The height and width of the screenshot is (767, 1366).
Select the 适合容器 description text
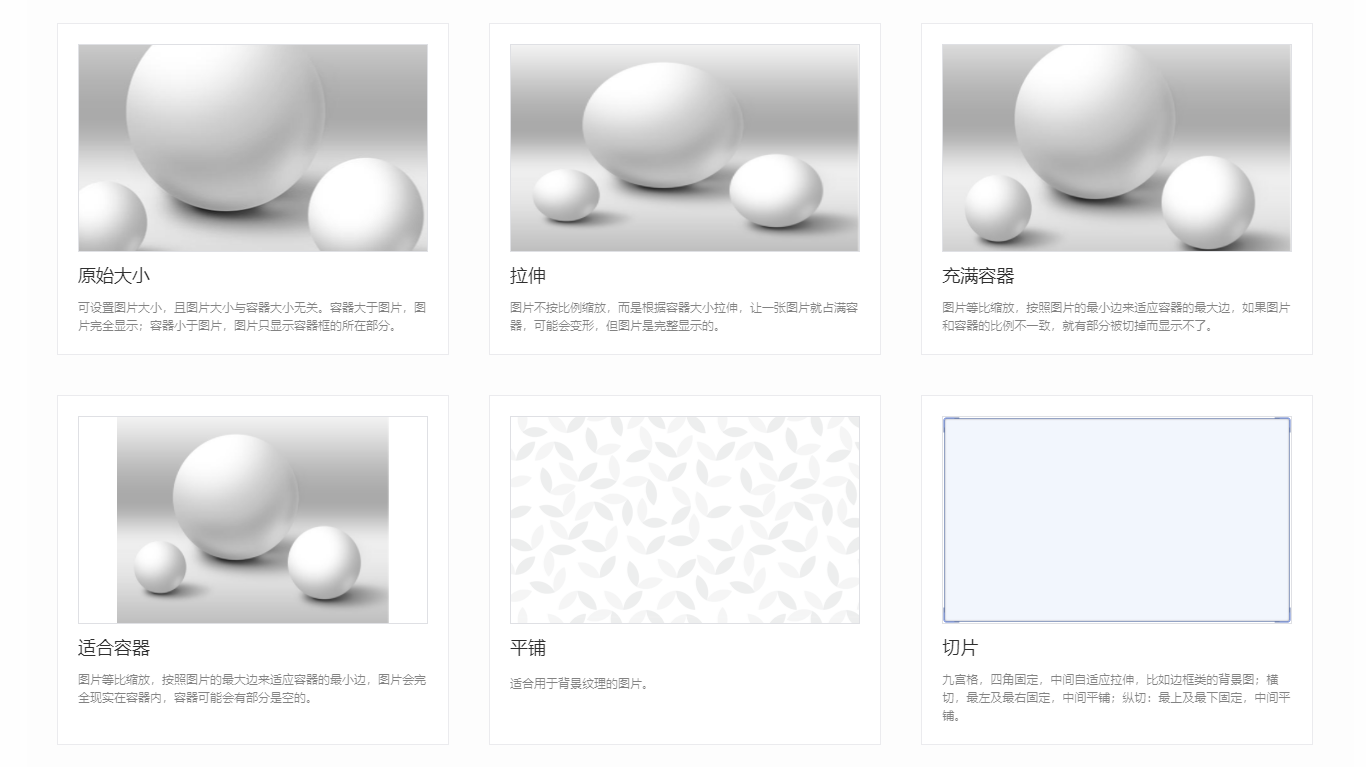(x=251, y=691)
